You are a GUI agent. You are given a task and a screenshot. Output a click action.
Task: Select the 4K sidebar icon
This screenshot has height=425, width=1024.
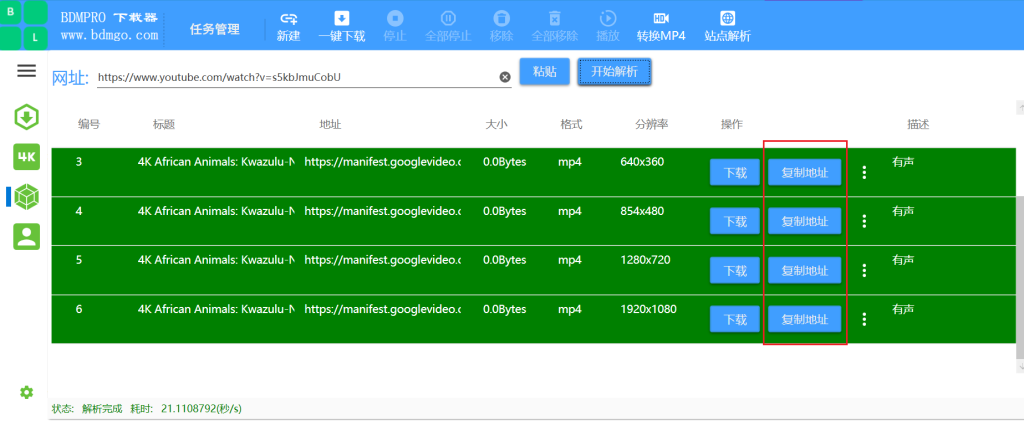[x=27, y=157]
